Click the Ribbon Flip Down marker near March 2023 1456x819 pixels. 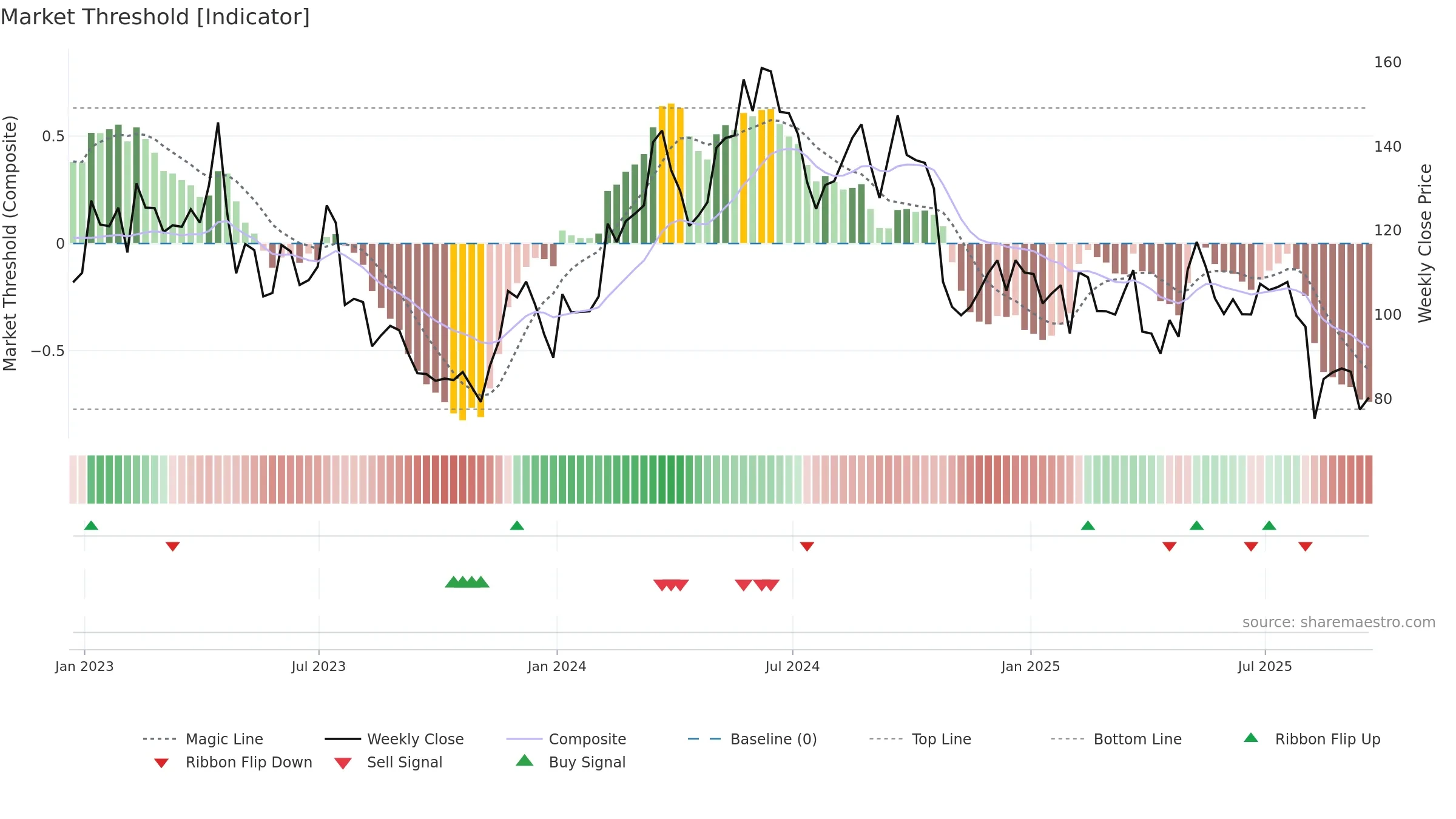(173, 547)
